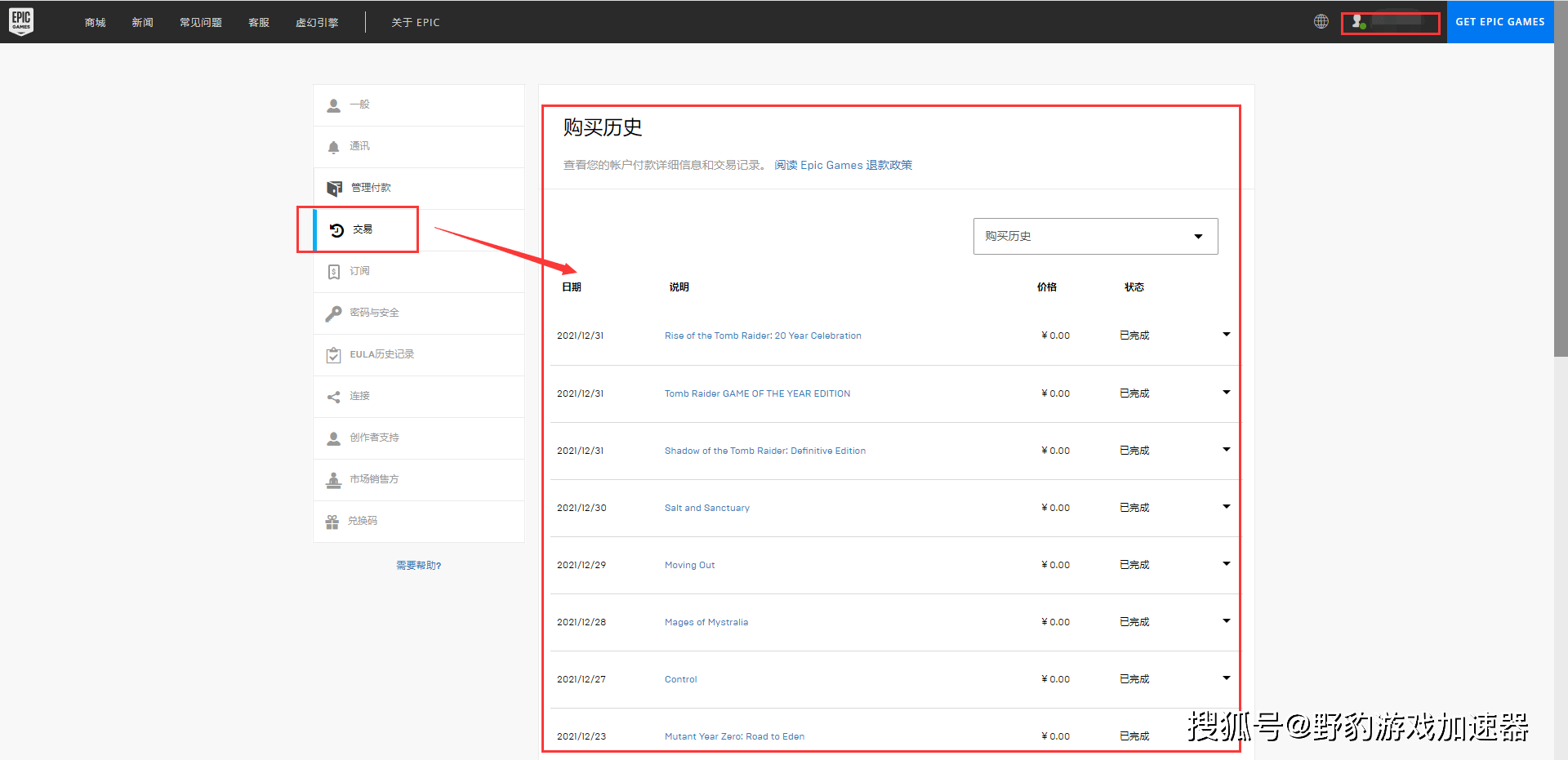The image size is (1568, 760).
Task: Click the Epic Games logo
Action: [20, 21]
